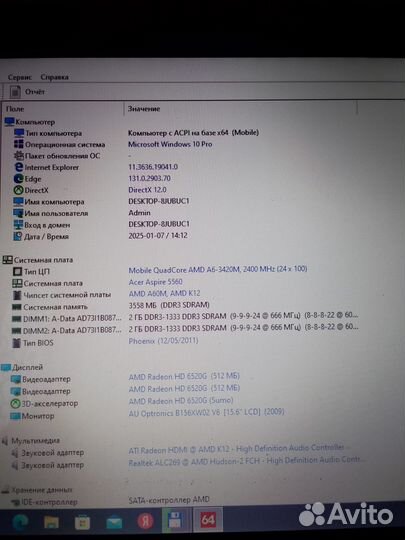Click the Имя пользователя icon
Viewport: 405px width, 540px height.
pyautogui.click(x=18, y=213)
